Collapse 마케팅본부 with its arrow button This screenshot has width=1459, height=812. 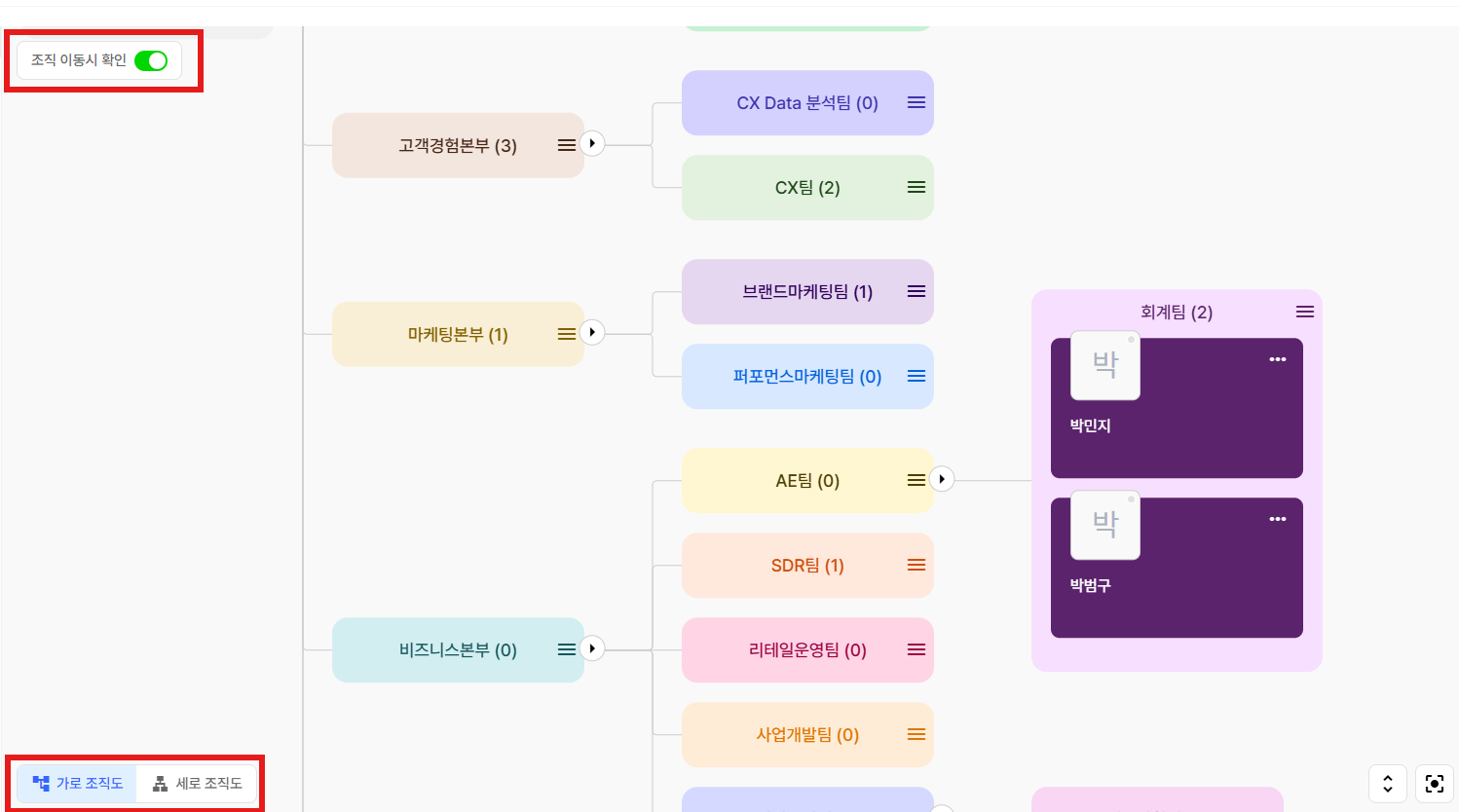point(592,332)
